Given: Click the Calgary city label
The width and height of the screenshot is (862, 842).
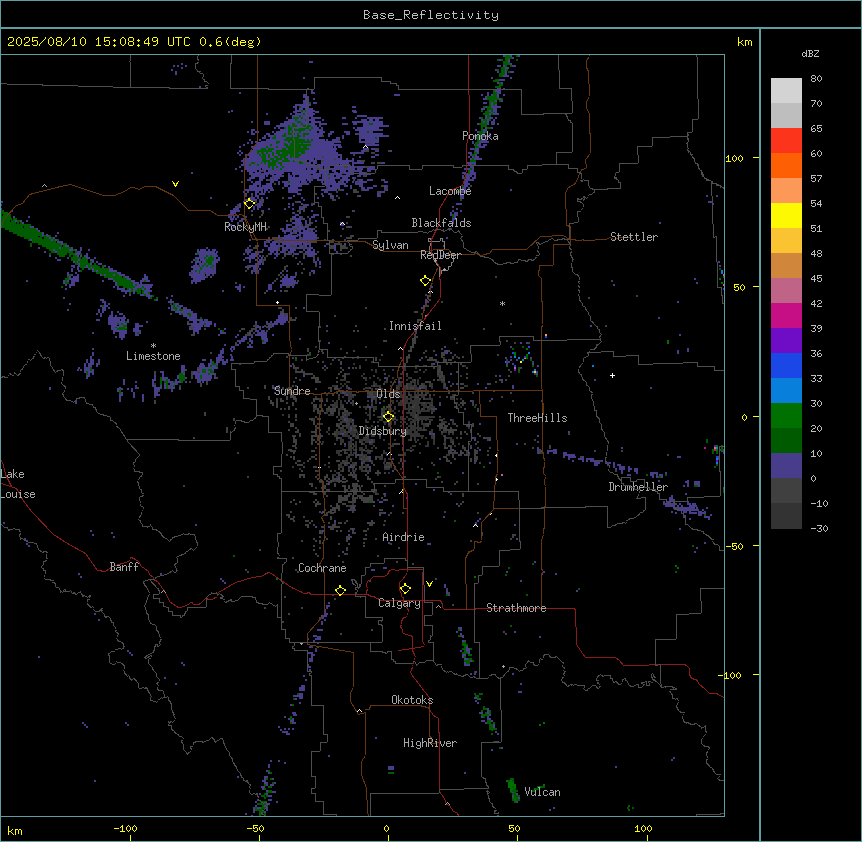Looking at the screenshot, I should tap(400, 603).
